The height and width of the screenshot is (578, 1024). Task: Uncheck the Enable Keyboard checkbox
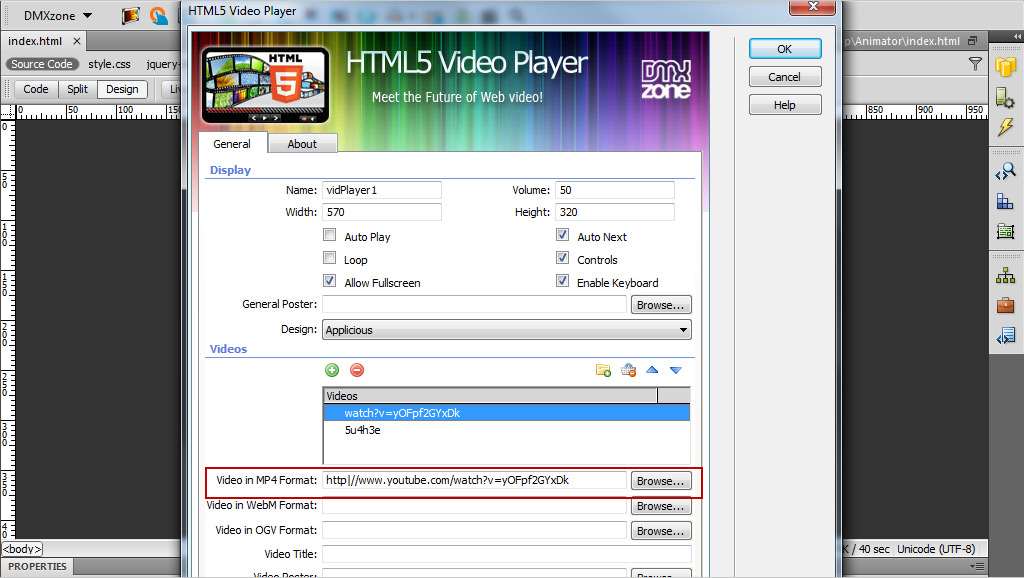(562, 281)
